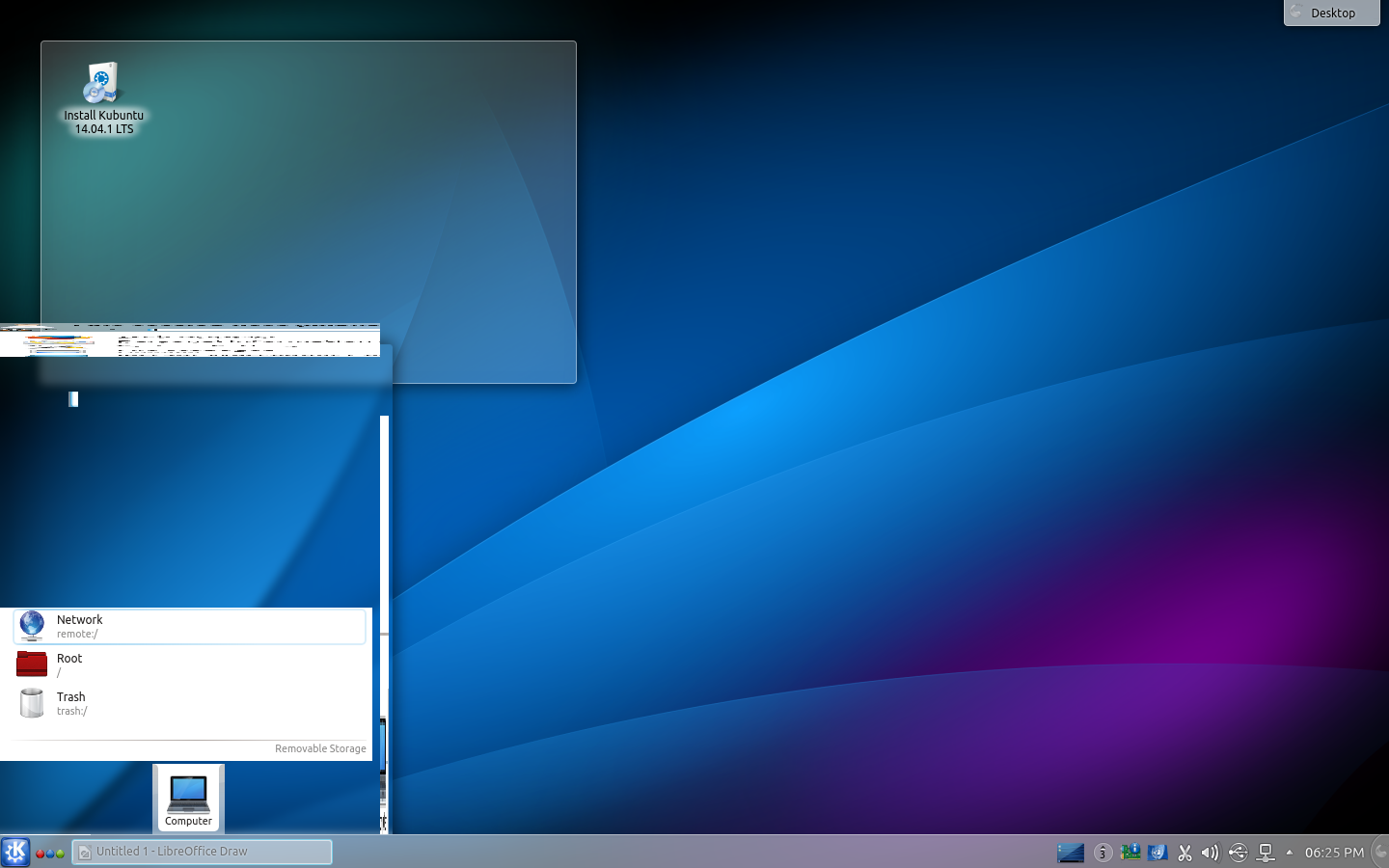This screenshot has height=868, width=1389.
Task: Click the keyboard layout flag tray icon
Action: (1157, 853)
